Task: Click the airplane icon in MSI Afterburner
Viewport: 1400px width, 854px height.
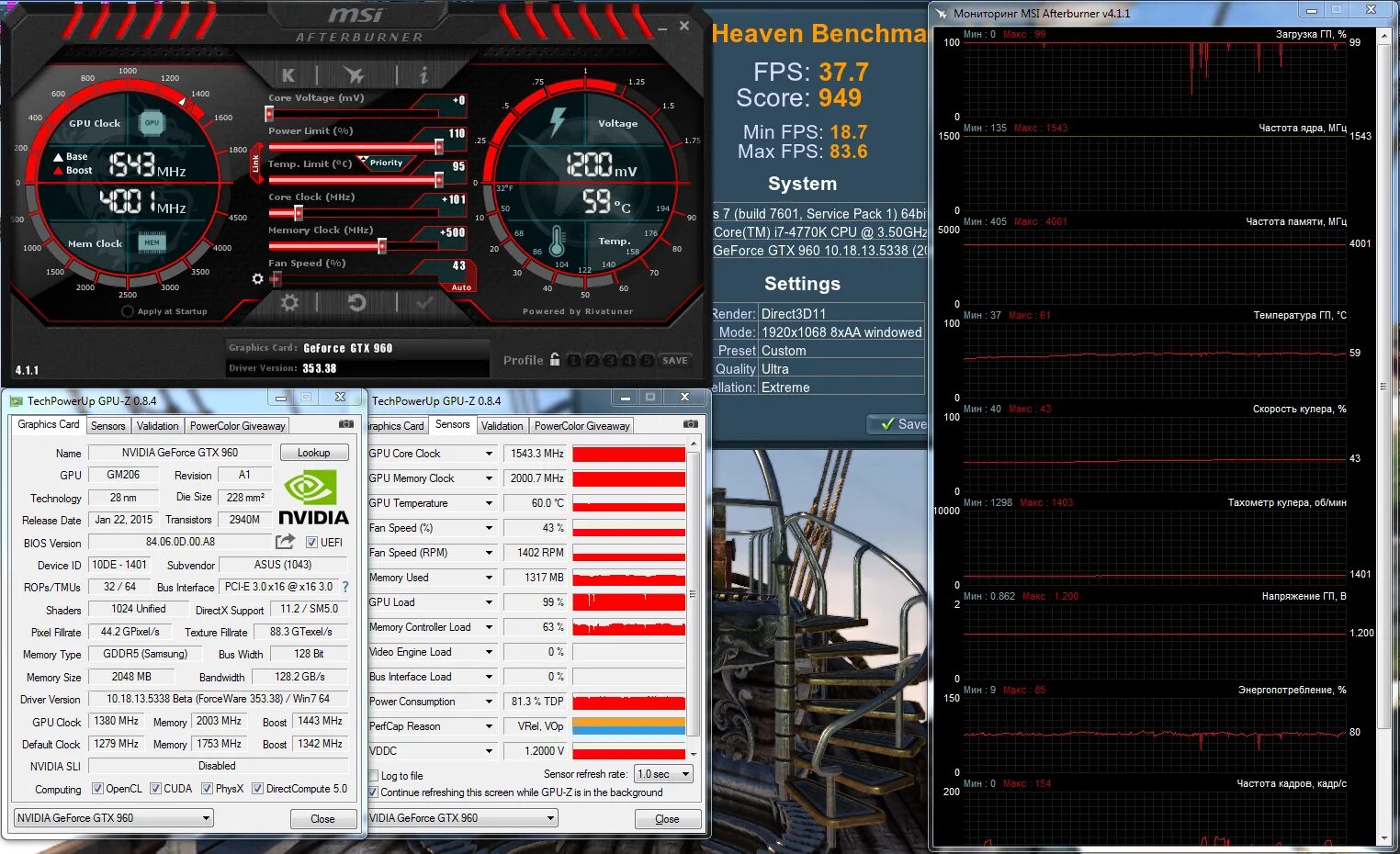Action: (x=354, y=75)
